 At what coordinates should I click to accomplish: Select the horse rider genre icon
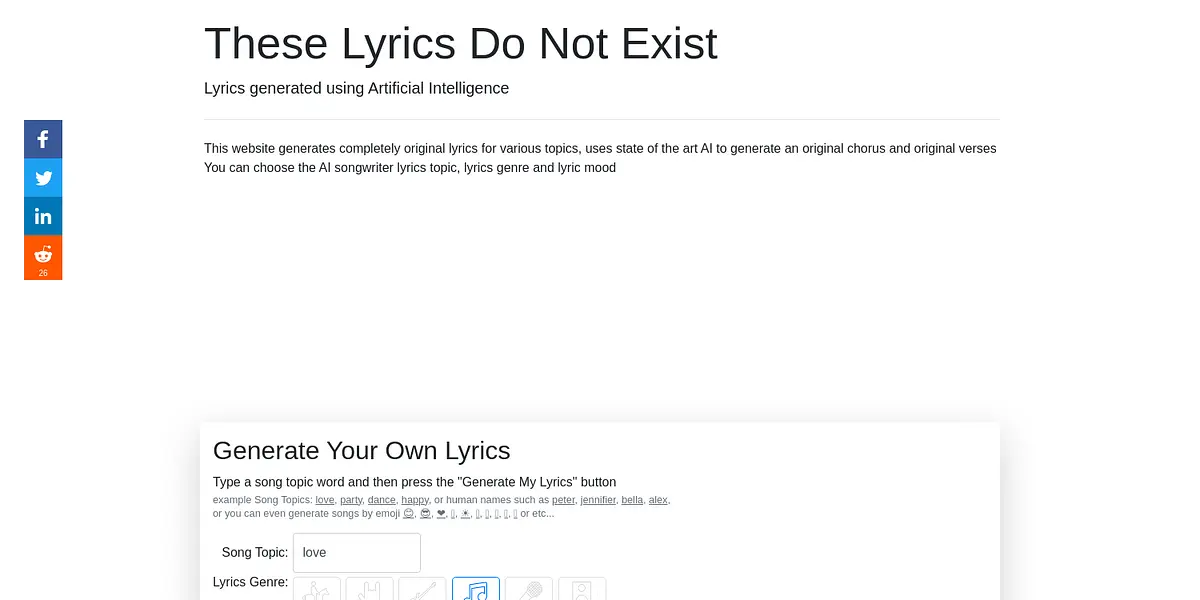[x=317, y=590]
